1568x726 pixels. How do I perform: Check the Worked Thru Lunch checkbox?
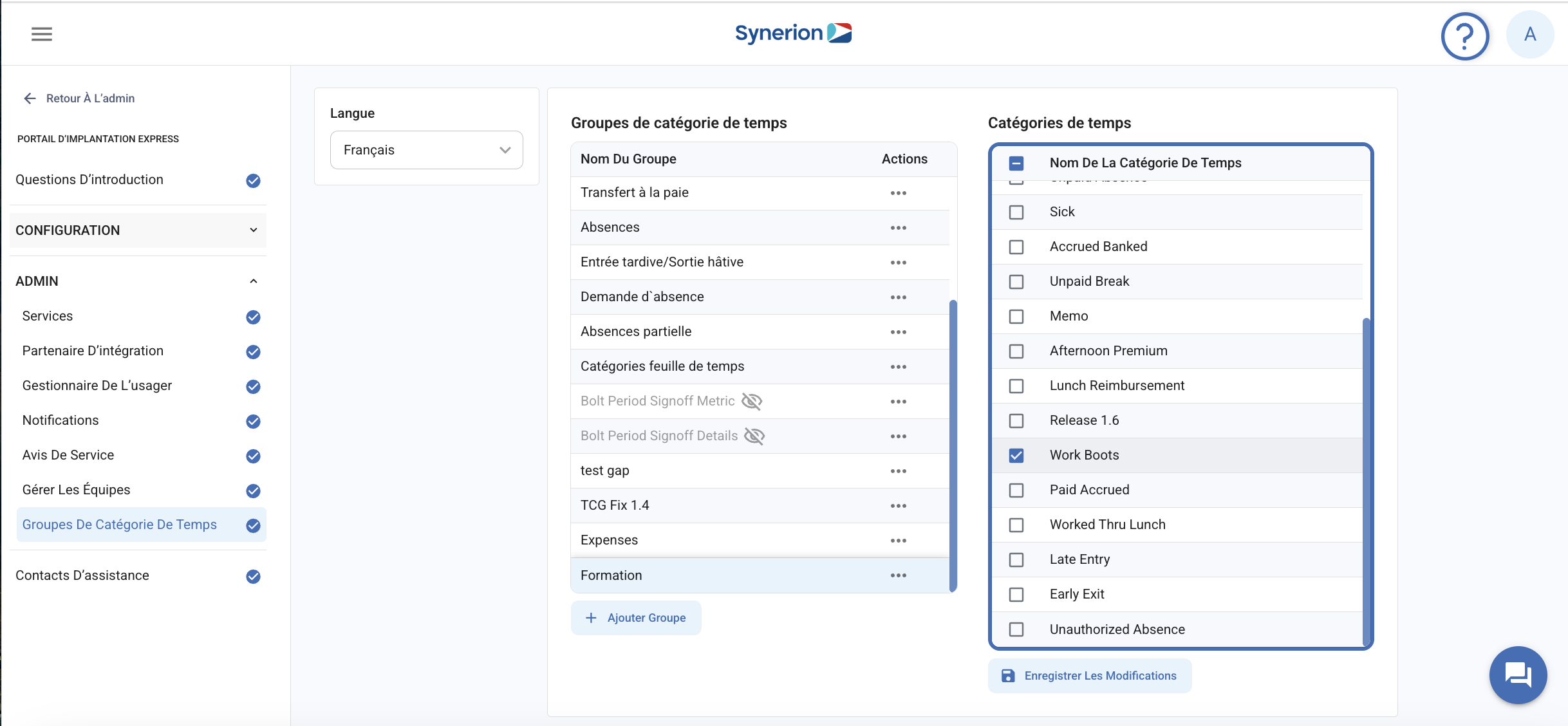pos(1016,525)
